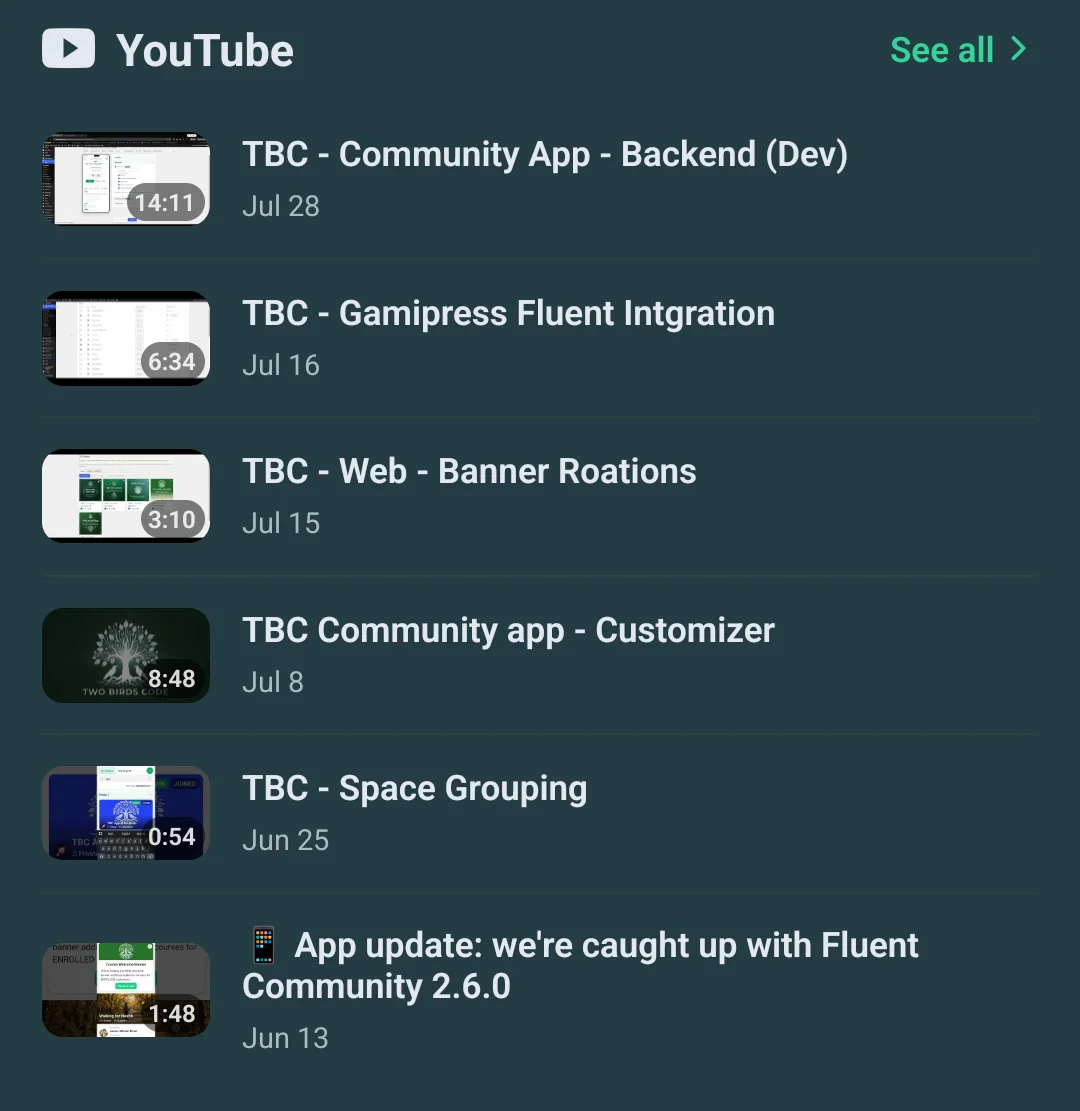Select the Jul 16 date label
The width and height of the screenshot is (1080, 1111).
tap(281, 365)
